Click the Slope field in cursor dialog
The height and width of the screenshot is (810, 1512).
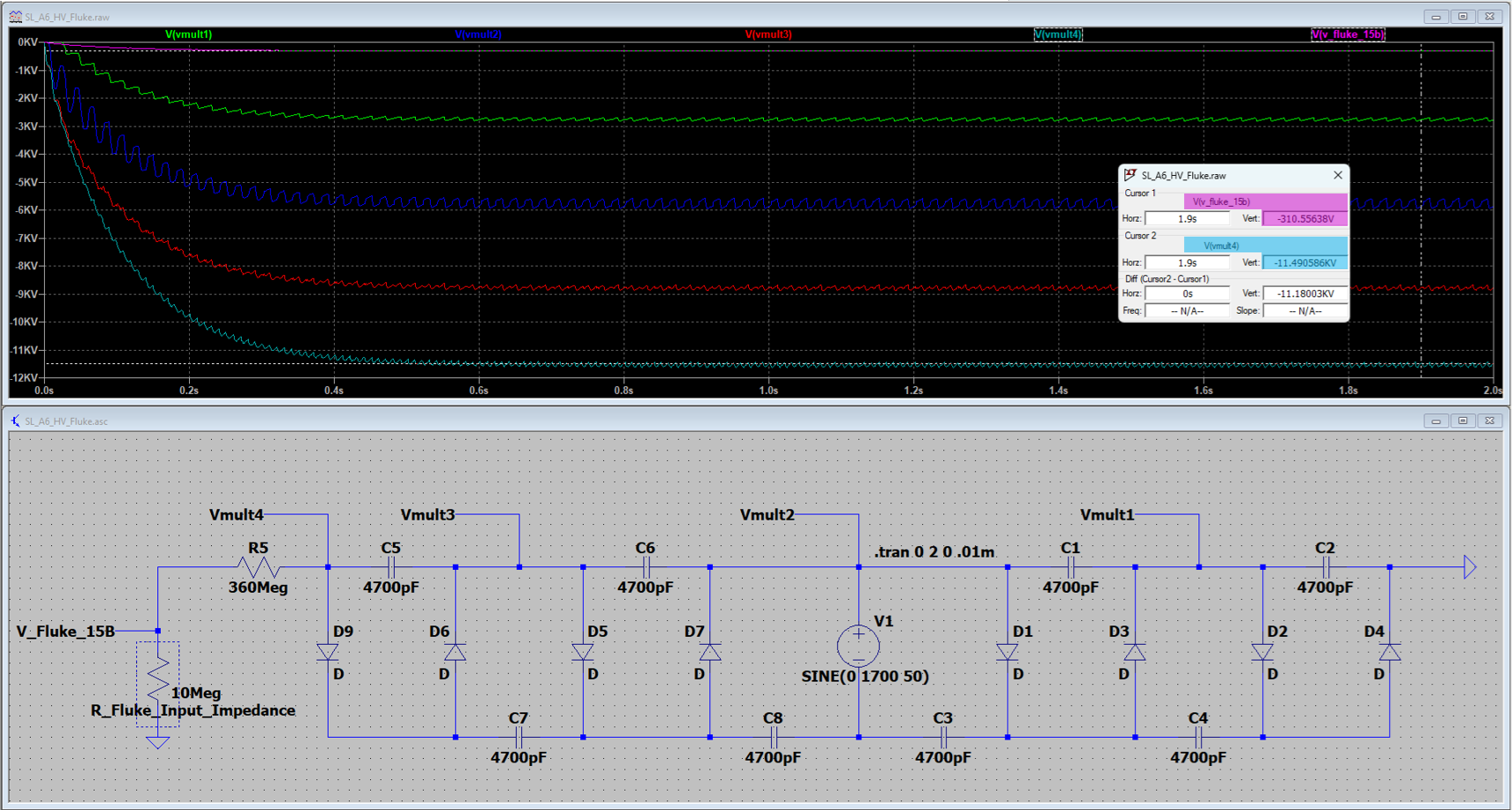(1305, 310)
